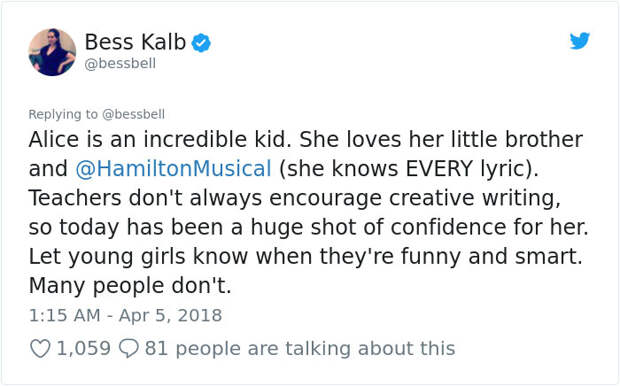Click the 'Replying to' label text
This screenshot has width=620, height=386.
tap(63, 114)
